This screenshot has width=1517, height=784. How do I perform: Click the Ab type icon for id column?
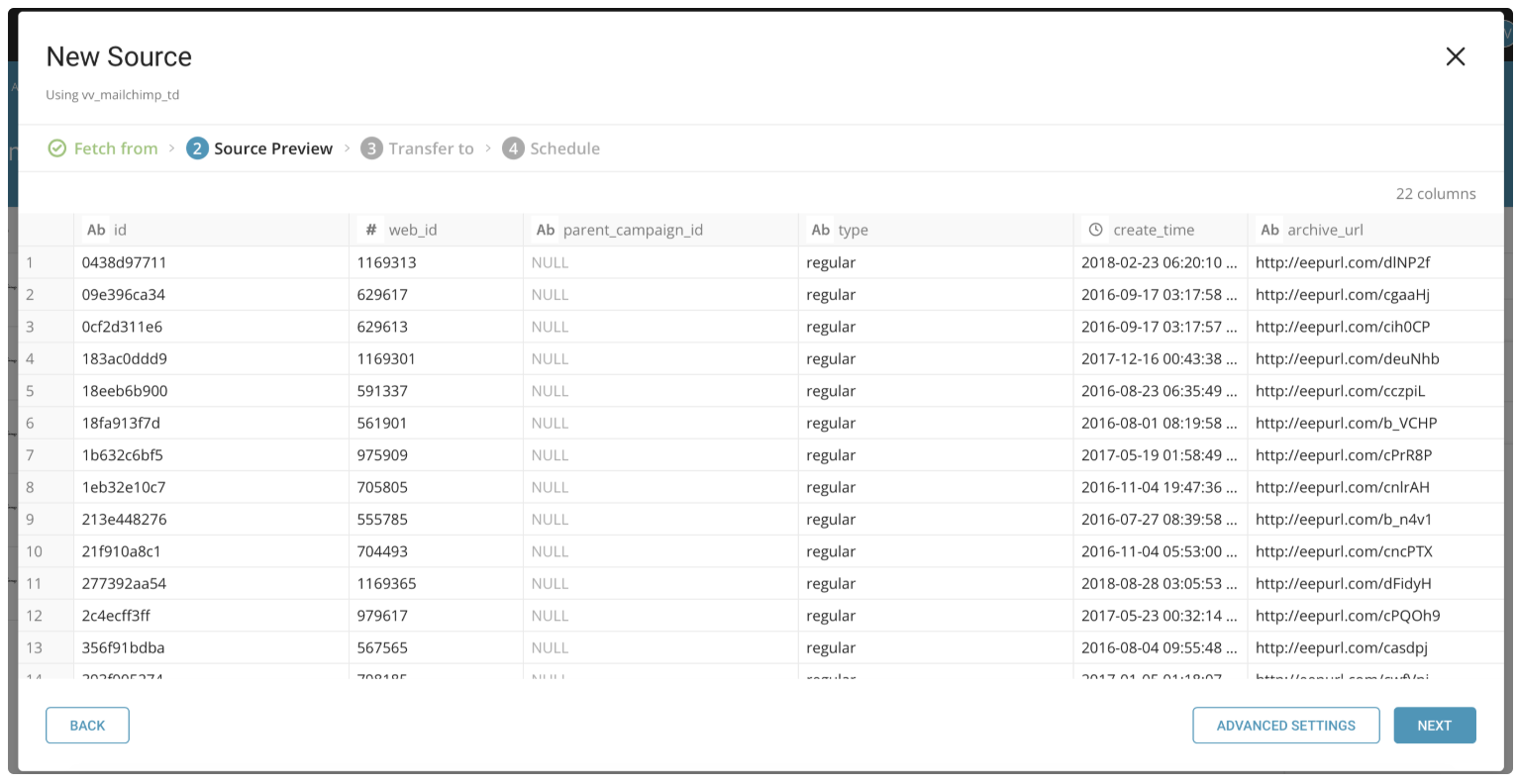coord(96,230)
